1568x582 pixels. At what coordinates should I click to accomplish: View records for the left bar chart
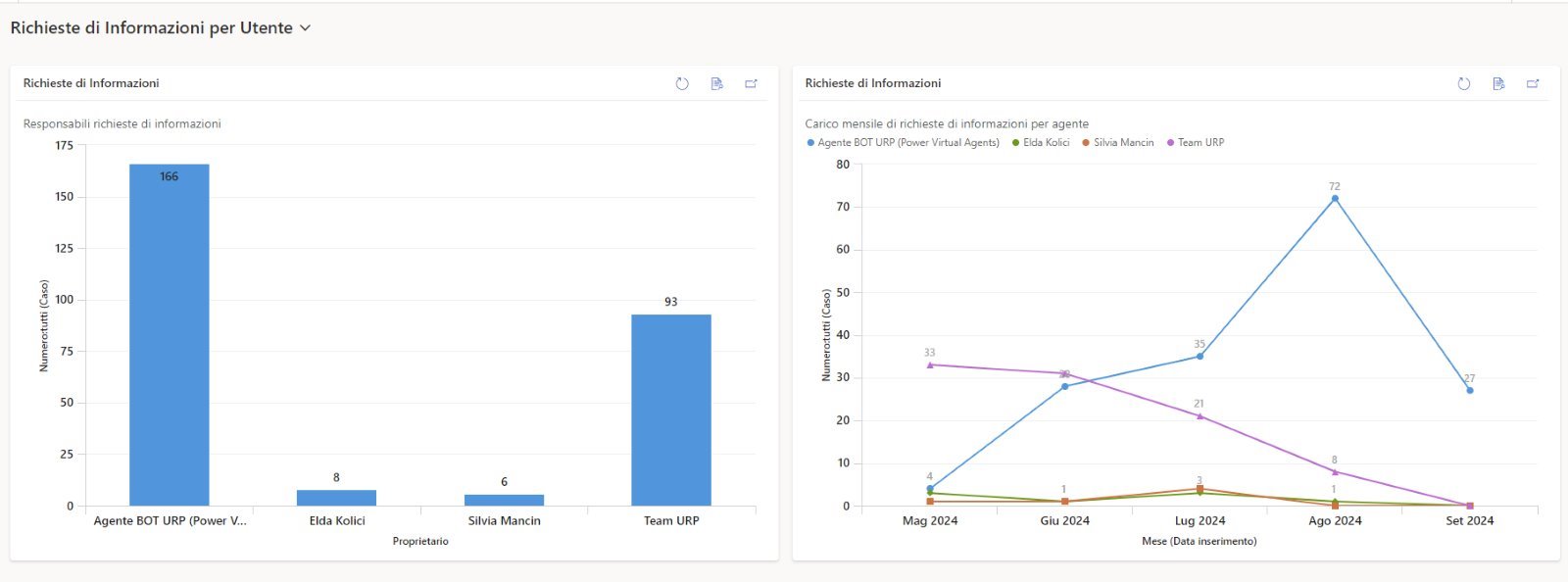tap(716, 84)
